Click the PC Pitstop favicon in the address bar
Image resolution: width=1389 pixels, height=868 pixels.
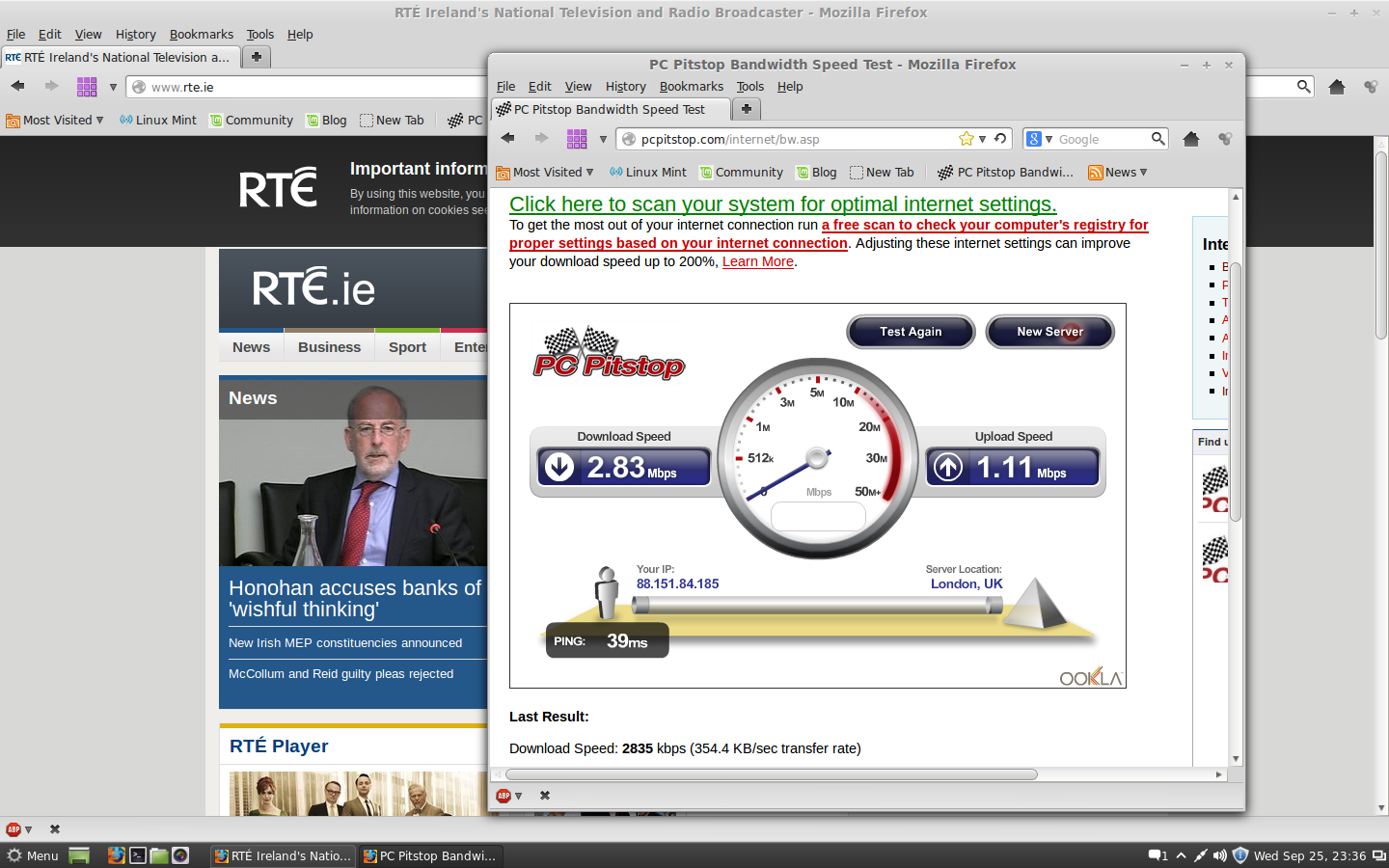[x=631, y=139]
